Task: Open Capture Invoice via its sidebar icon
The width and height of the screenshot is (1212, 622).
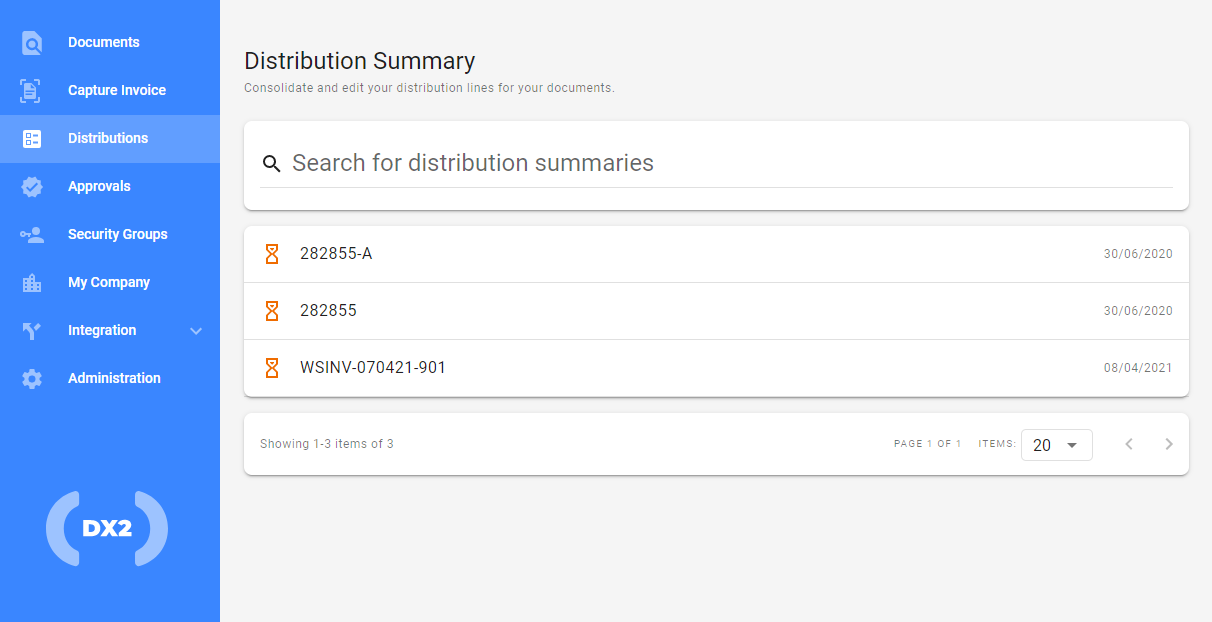Action: [x=30, y=90]
